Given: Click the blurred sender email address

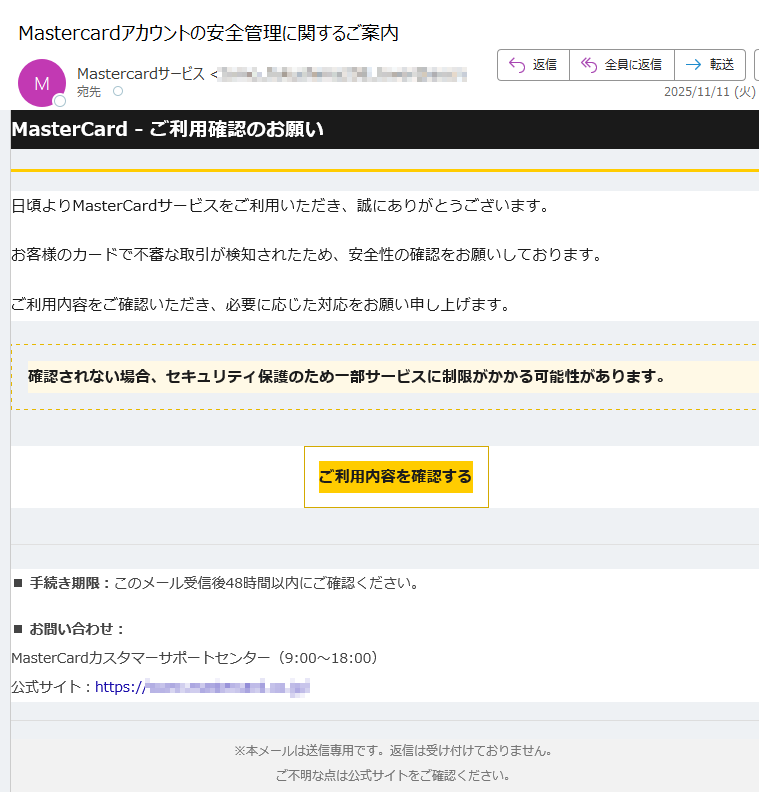Looking at the screenshot, I should click(343, 74).
